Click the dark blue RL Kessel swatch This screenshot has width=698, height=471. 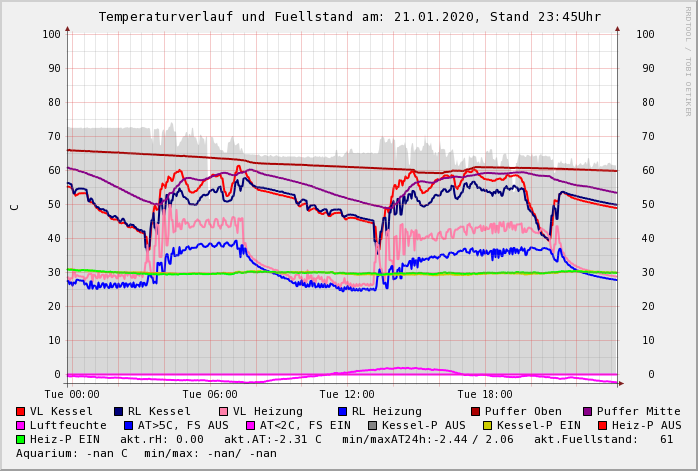[119, 411]
